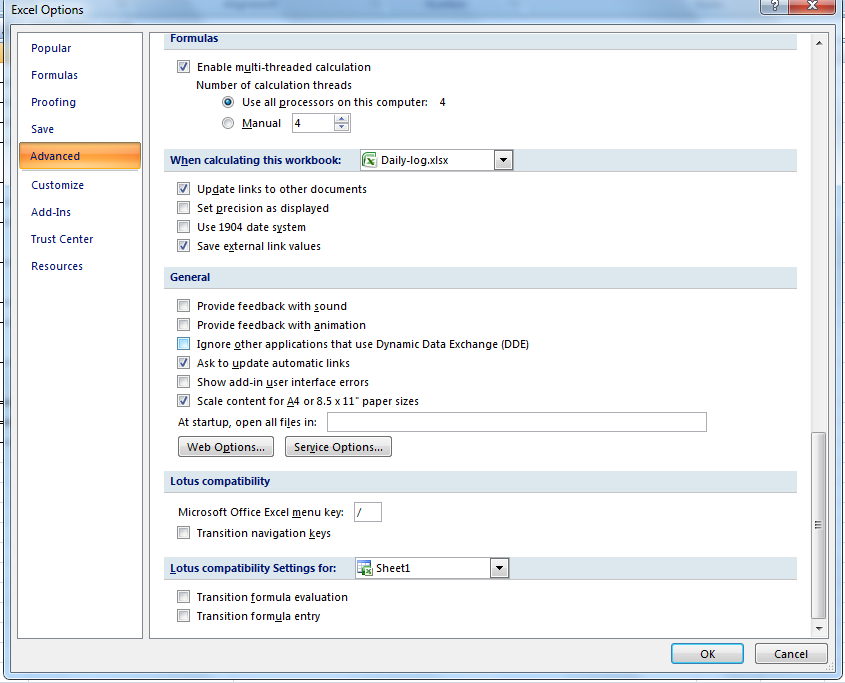845x683 pixels.
Task: Click the Service Options button
Action: pos(338,447)
